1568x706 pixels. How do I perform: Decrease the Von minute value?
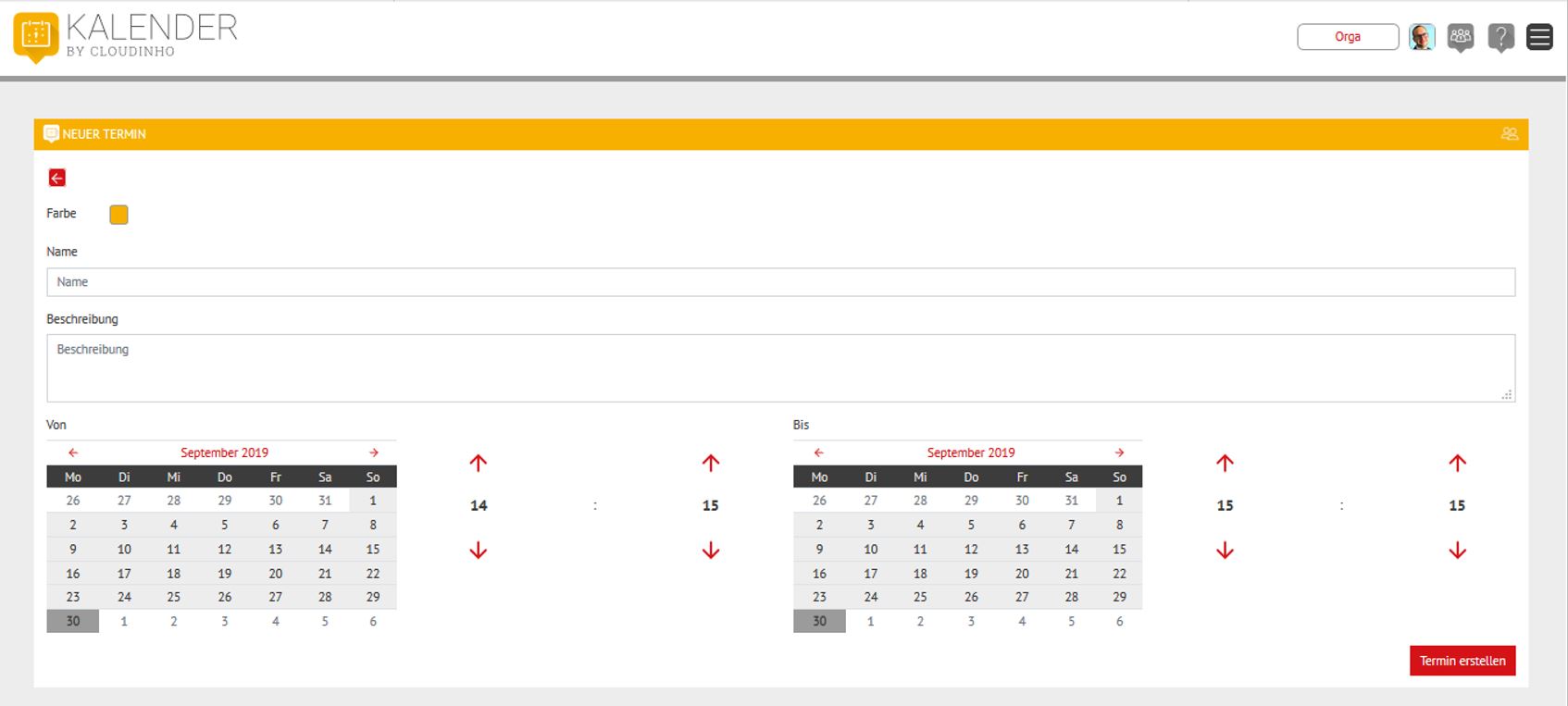(711, 551)
